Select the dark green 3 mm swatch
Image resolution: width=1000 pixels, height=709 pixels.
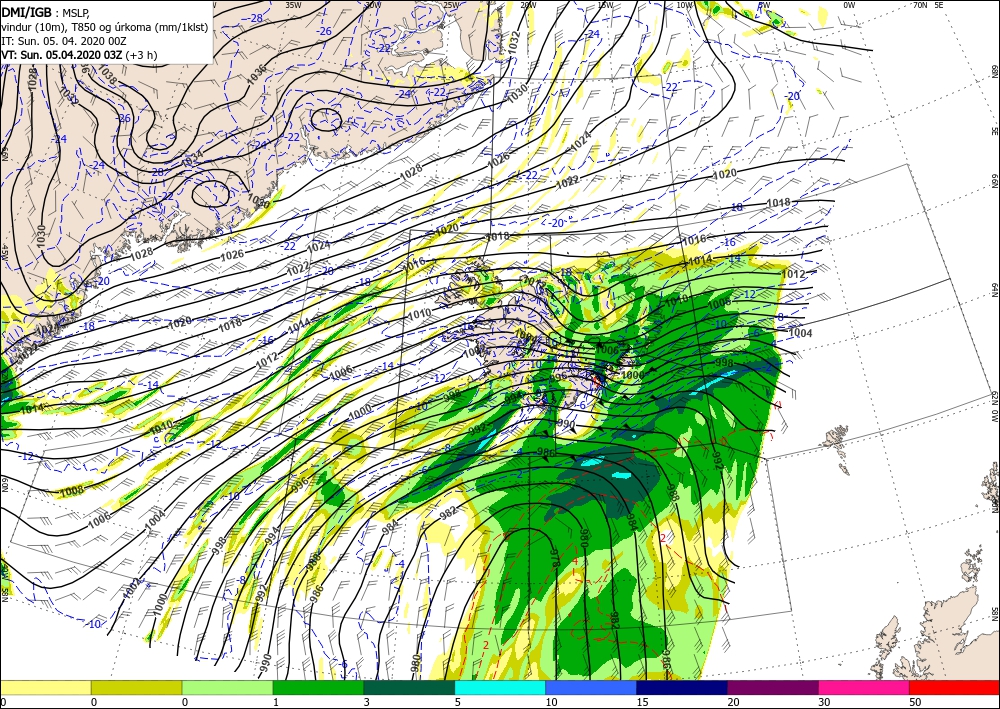[x=409, y=687]
